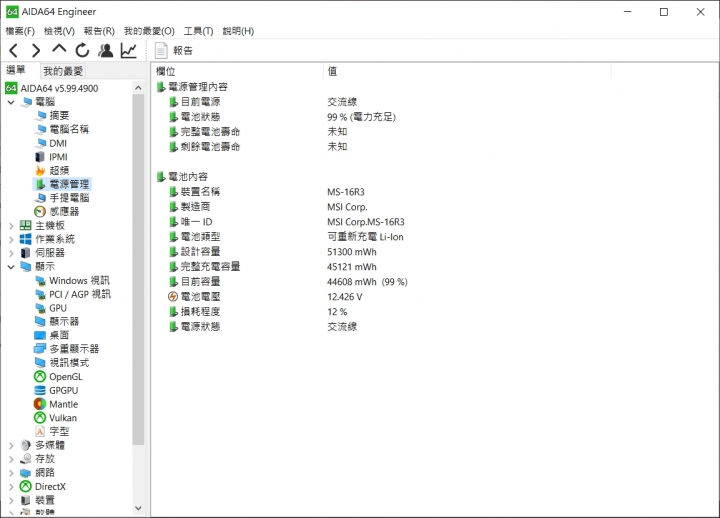720x518 pixels.
Task: Open PCI / AGP 視訊 item
Action: click(x=80, y=294)
